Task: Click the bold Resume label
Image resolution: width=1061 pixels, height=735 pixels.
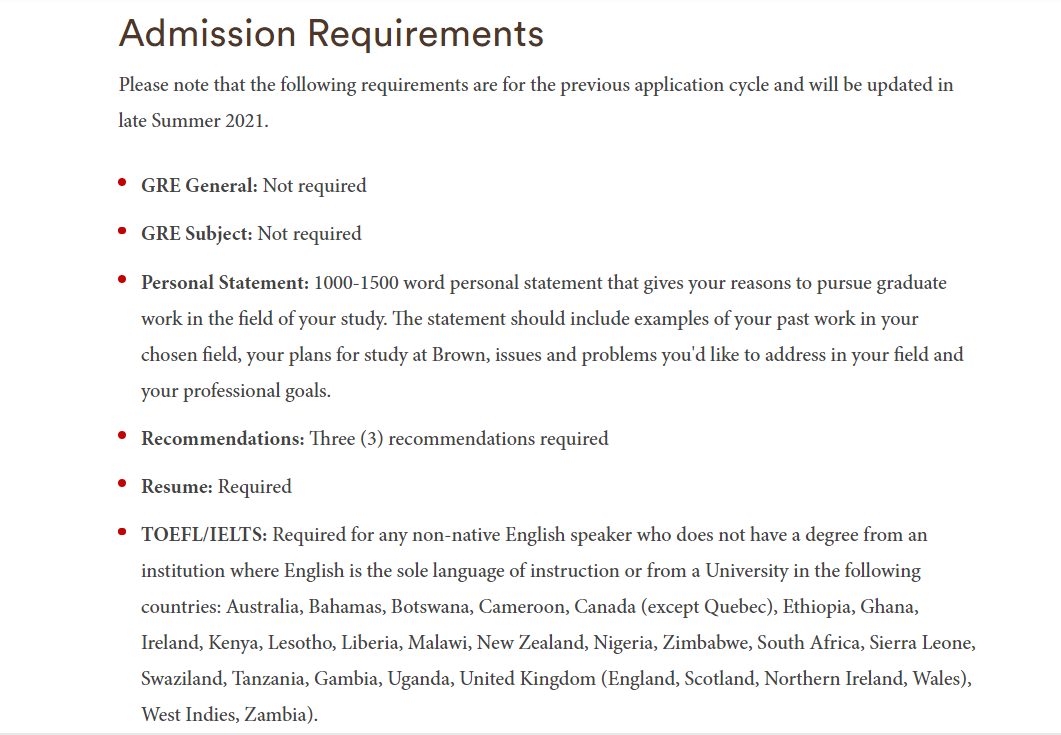Action: pos(177,487)
